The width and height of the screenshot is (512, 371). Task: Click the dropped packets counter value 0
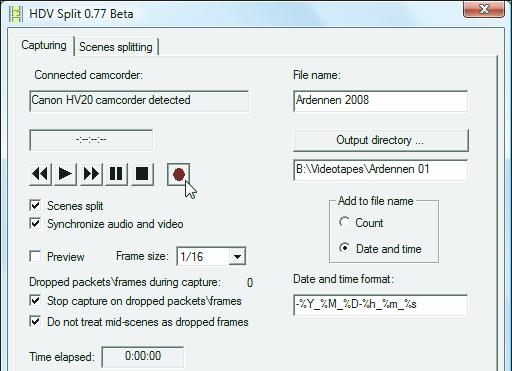(250, 283)
